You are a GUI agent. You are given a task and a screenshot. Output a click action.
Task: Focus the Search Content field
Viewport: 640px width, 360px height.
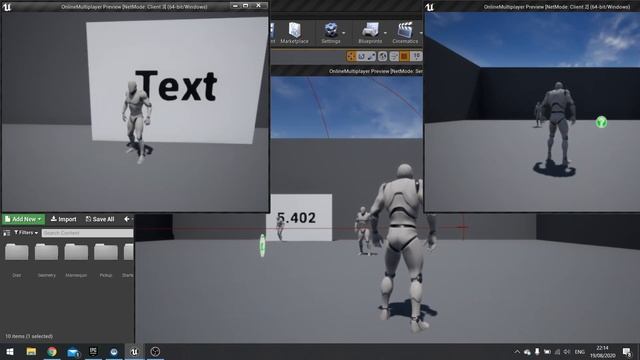pyautogui.click(x=87, y=233)
